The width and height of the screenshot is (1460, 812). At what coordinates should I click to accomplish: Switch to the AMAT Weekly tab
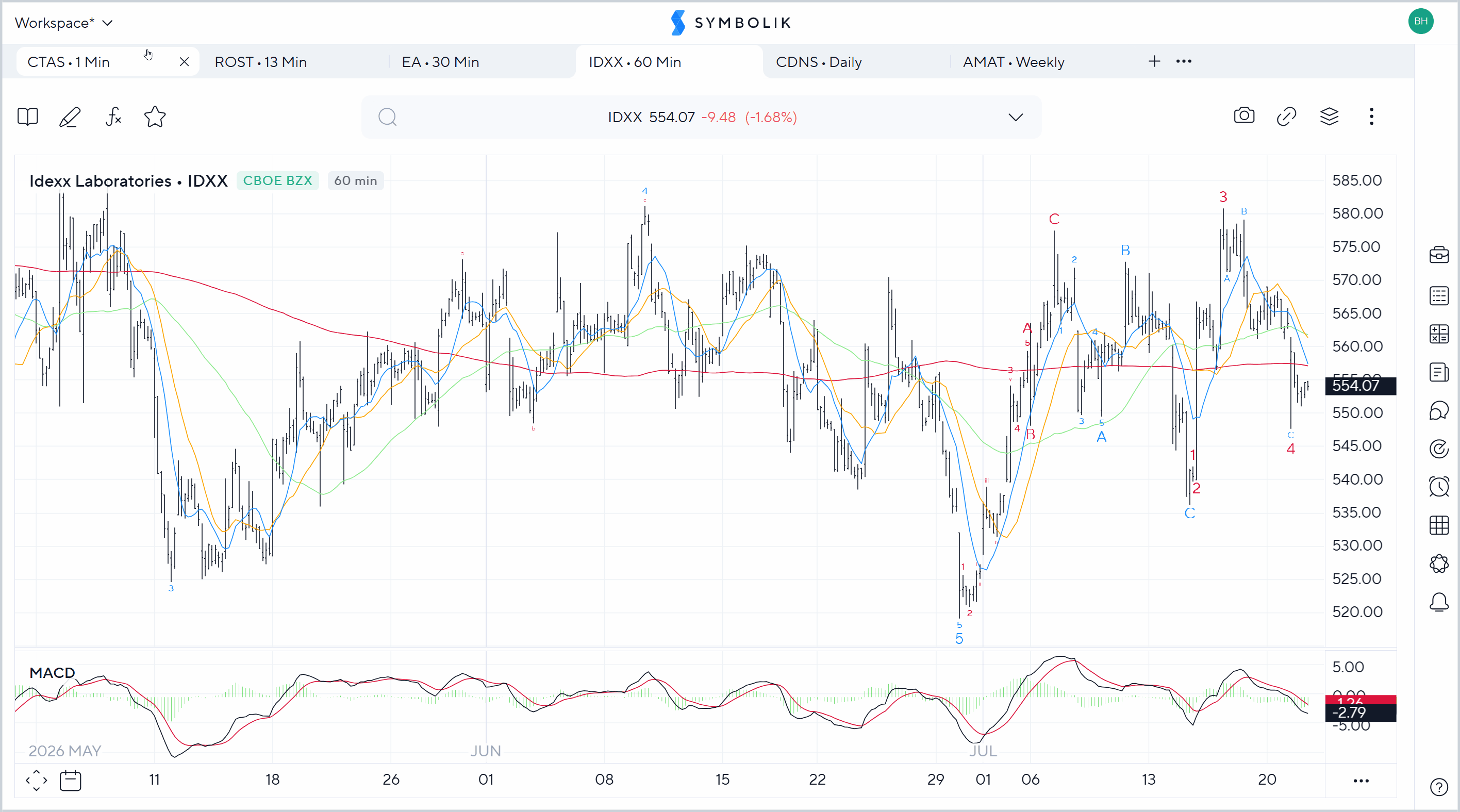(1014, 62)
